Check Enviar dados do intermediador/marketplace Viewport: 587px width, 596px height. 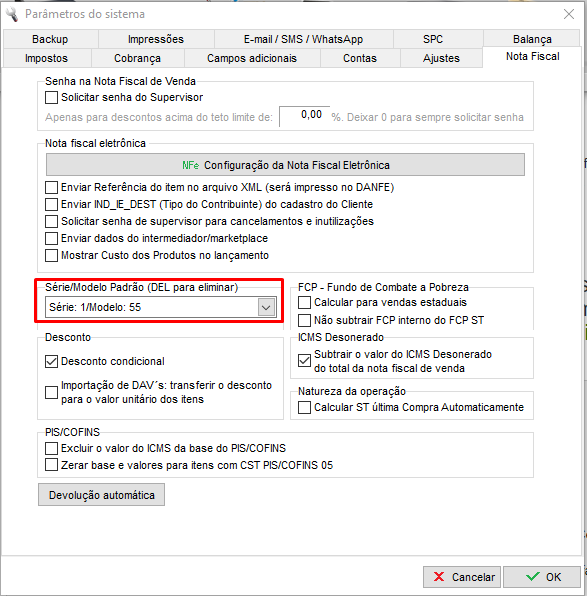tap(51, 238)
